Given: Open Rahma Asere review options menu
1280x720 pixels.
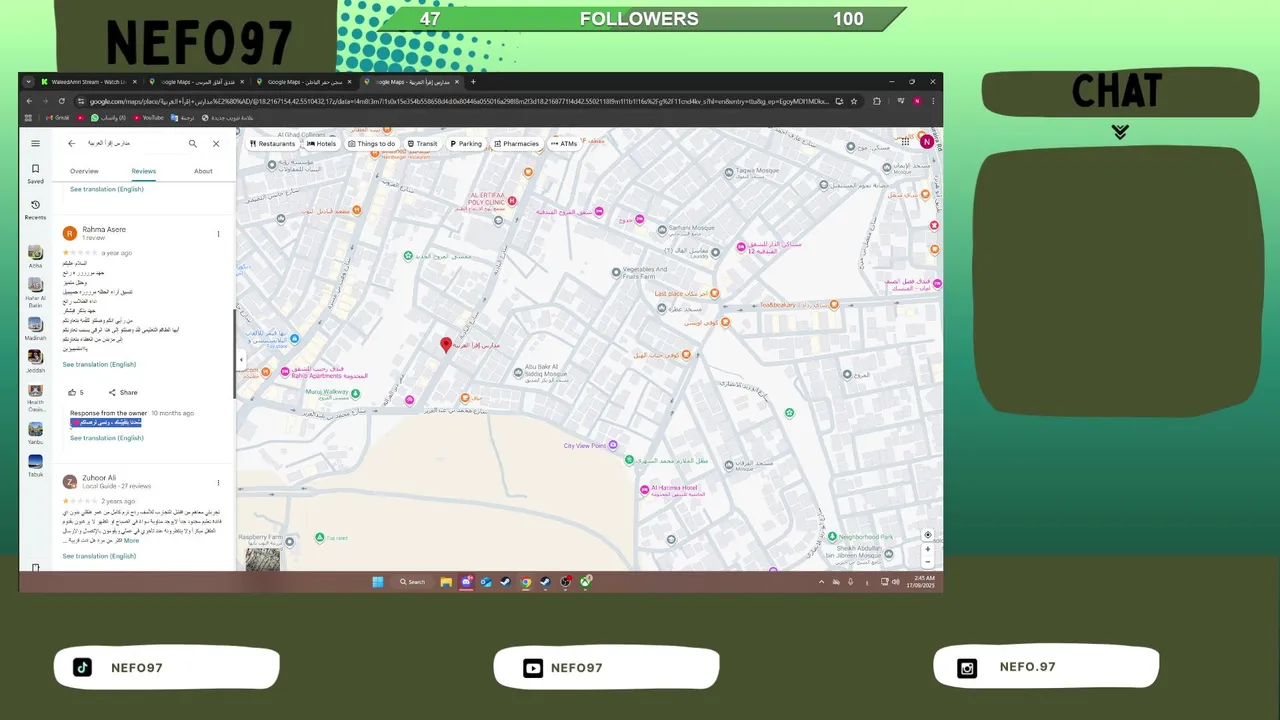Looking at the screenshot, I should click(x=218, y=234).
